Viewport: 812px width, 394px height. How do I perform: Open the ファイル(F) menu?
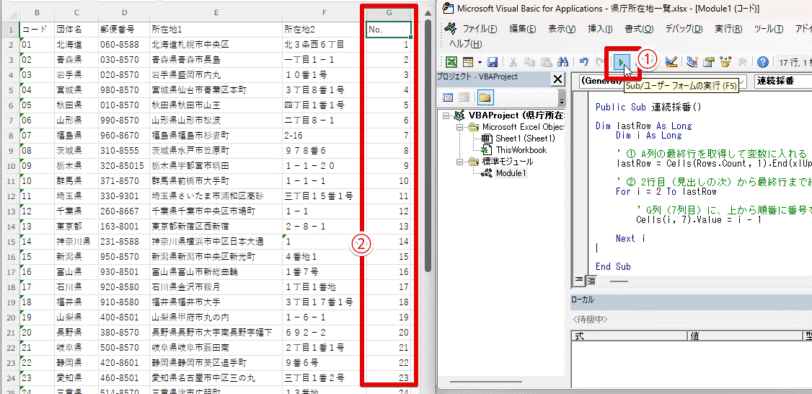480,29
